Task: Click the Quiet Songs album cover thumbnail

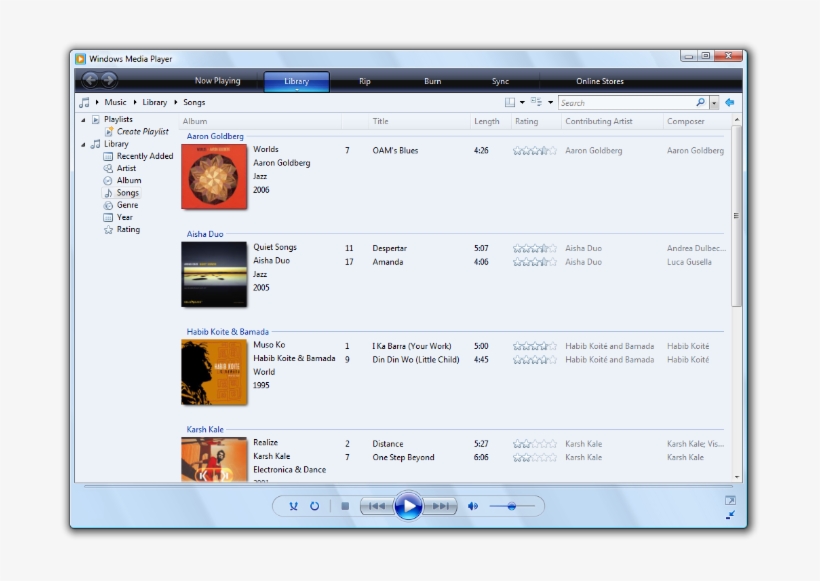Action: click(214, 274)
